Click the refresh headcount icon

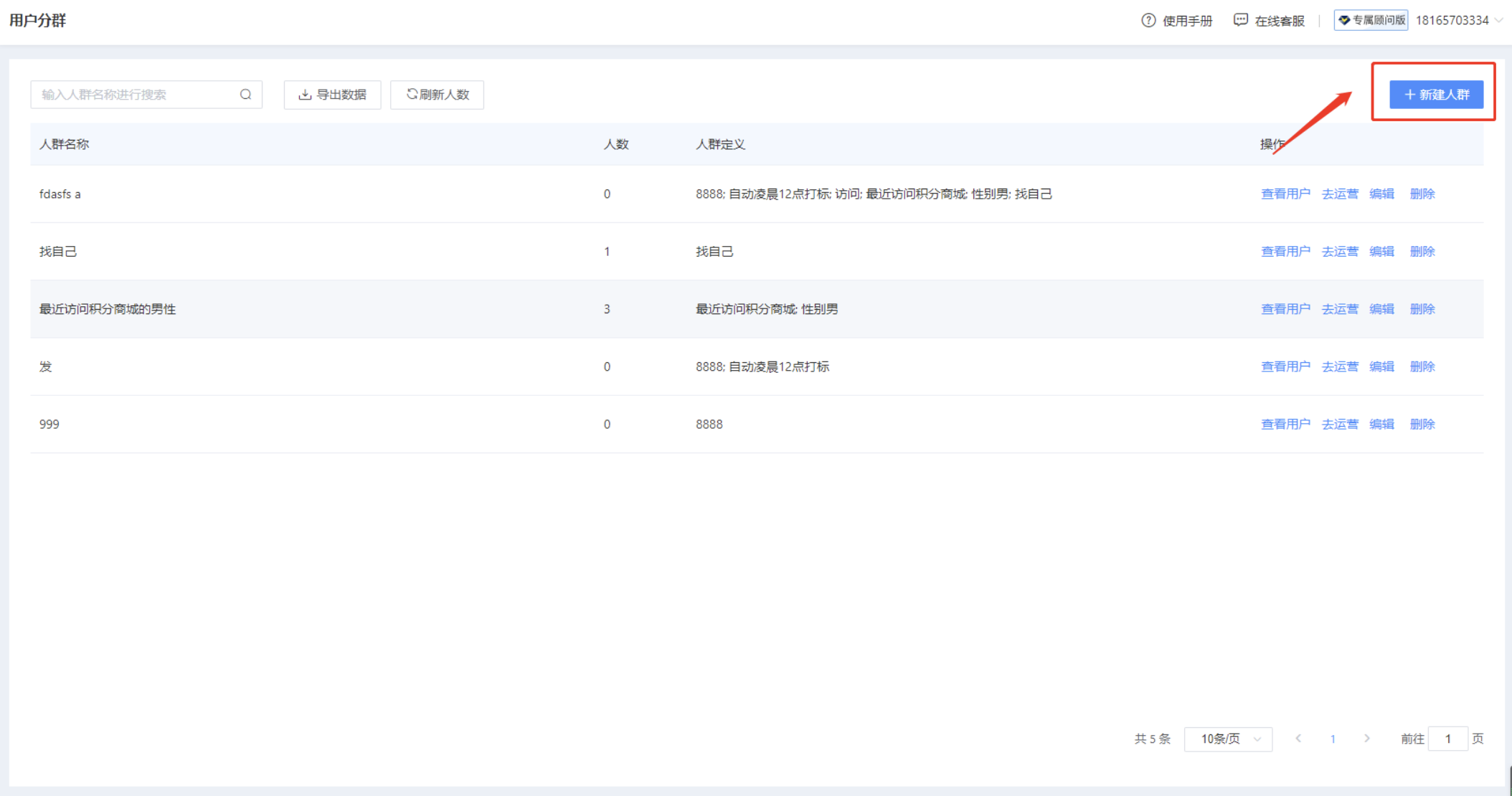pyautogui.click(x=412, y=94)
